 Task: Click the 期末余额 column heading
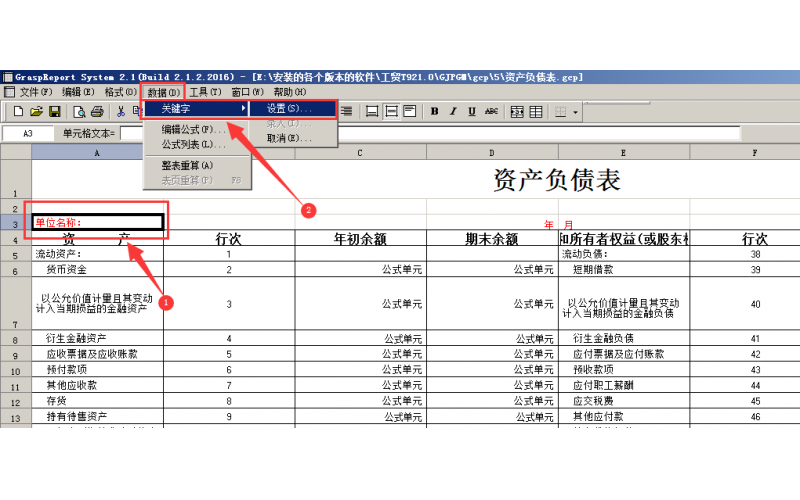point(492,238)
